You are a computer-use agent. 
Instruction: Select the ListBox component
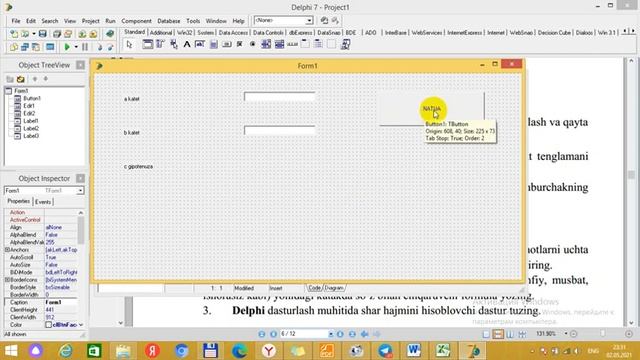point(266,44)
